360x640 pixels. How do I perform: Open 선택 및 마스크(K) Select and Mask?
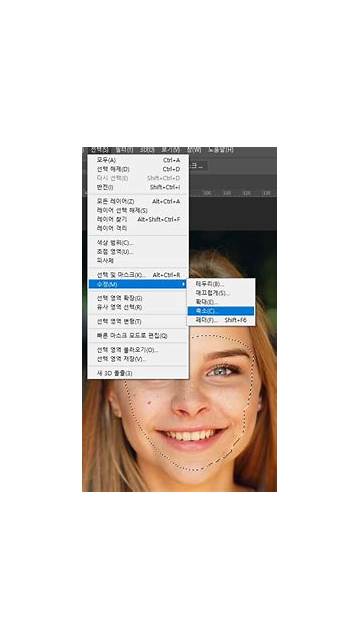(138, 275)
